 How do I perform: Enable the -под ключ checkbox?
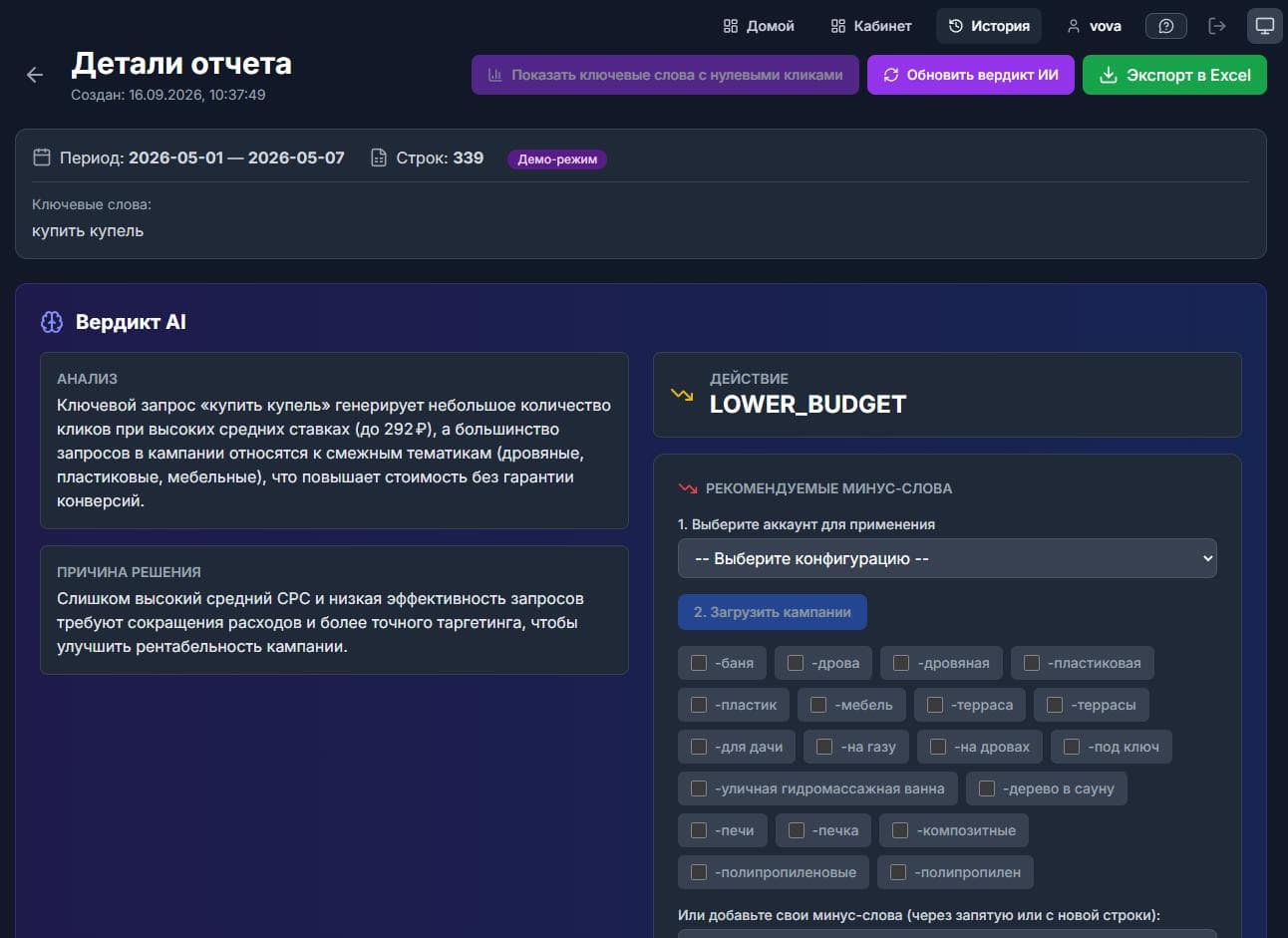[1072, 747]
